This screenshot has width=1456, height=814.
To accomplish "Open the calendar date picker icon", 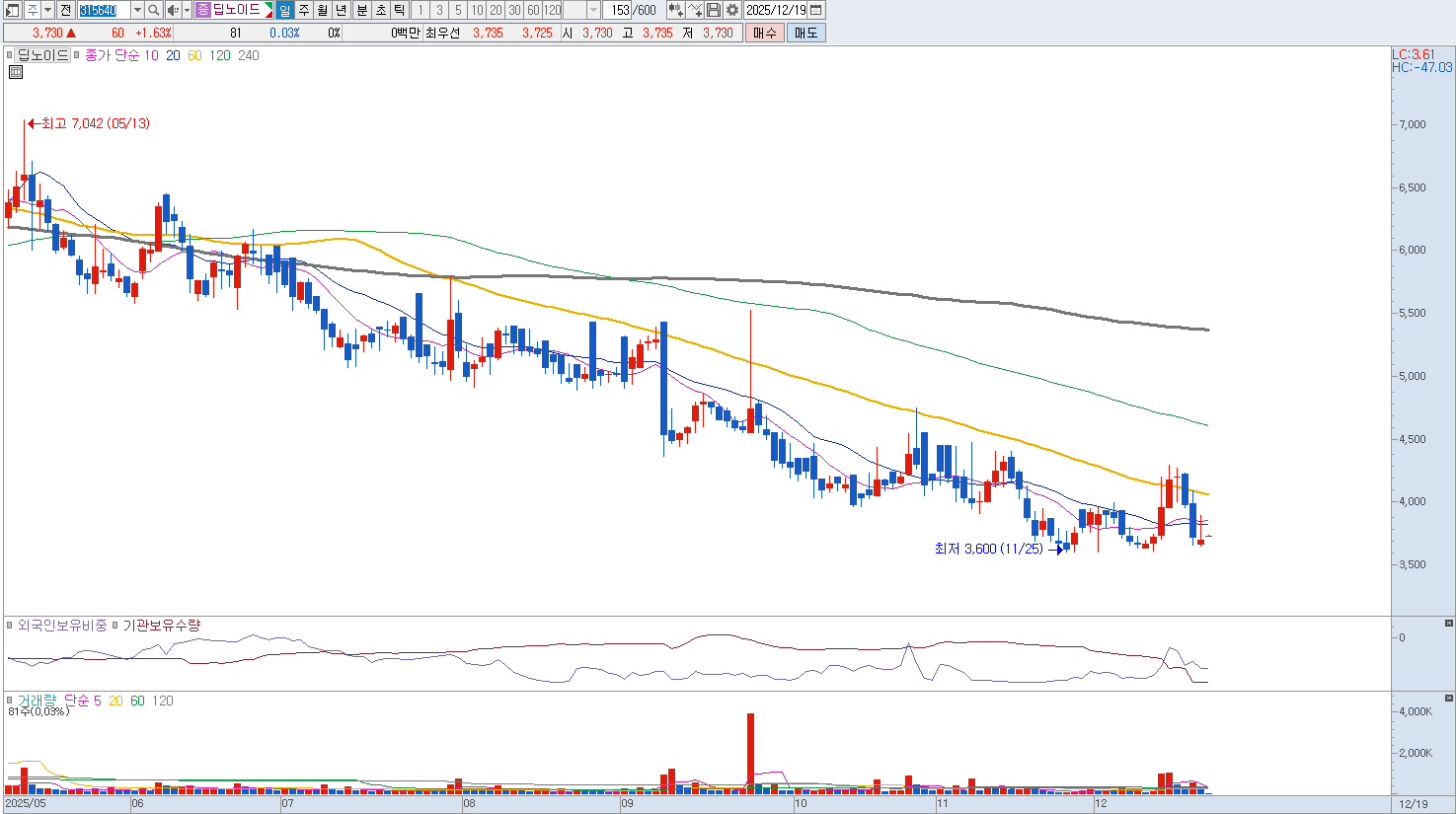I will pyautogui.click(x=816, y=10).
